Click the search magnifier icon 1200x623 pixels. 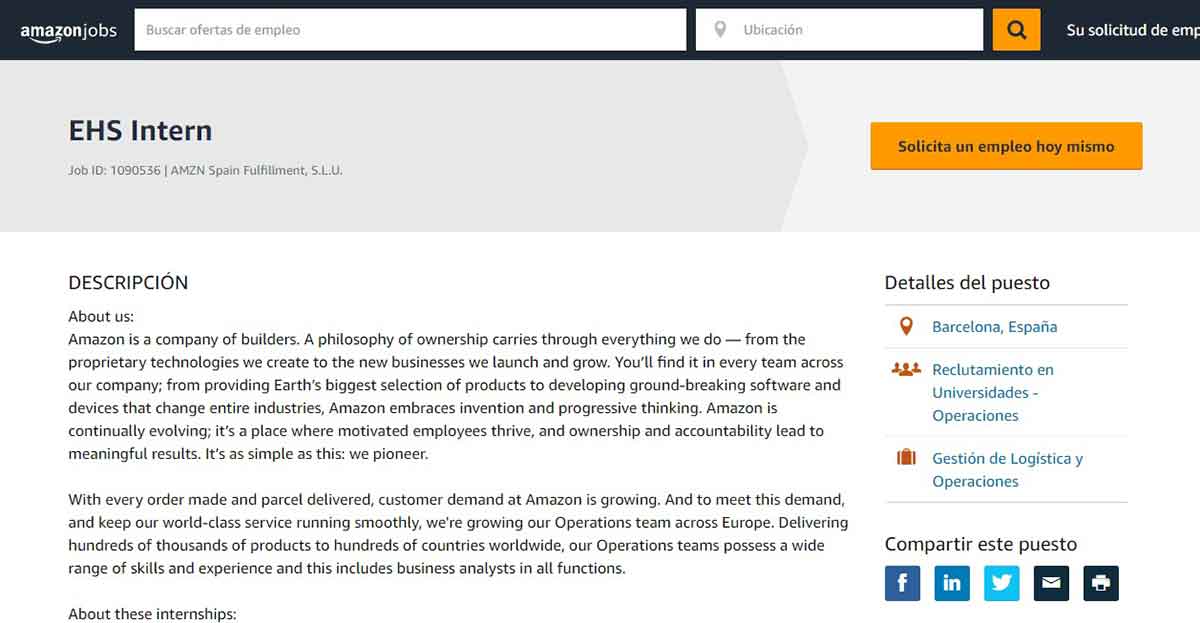pos(1016,29)
